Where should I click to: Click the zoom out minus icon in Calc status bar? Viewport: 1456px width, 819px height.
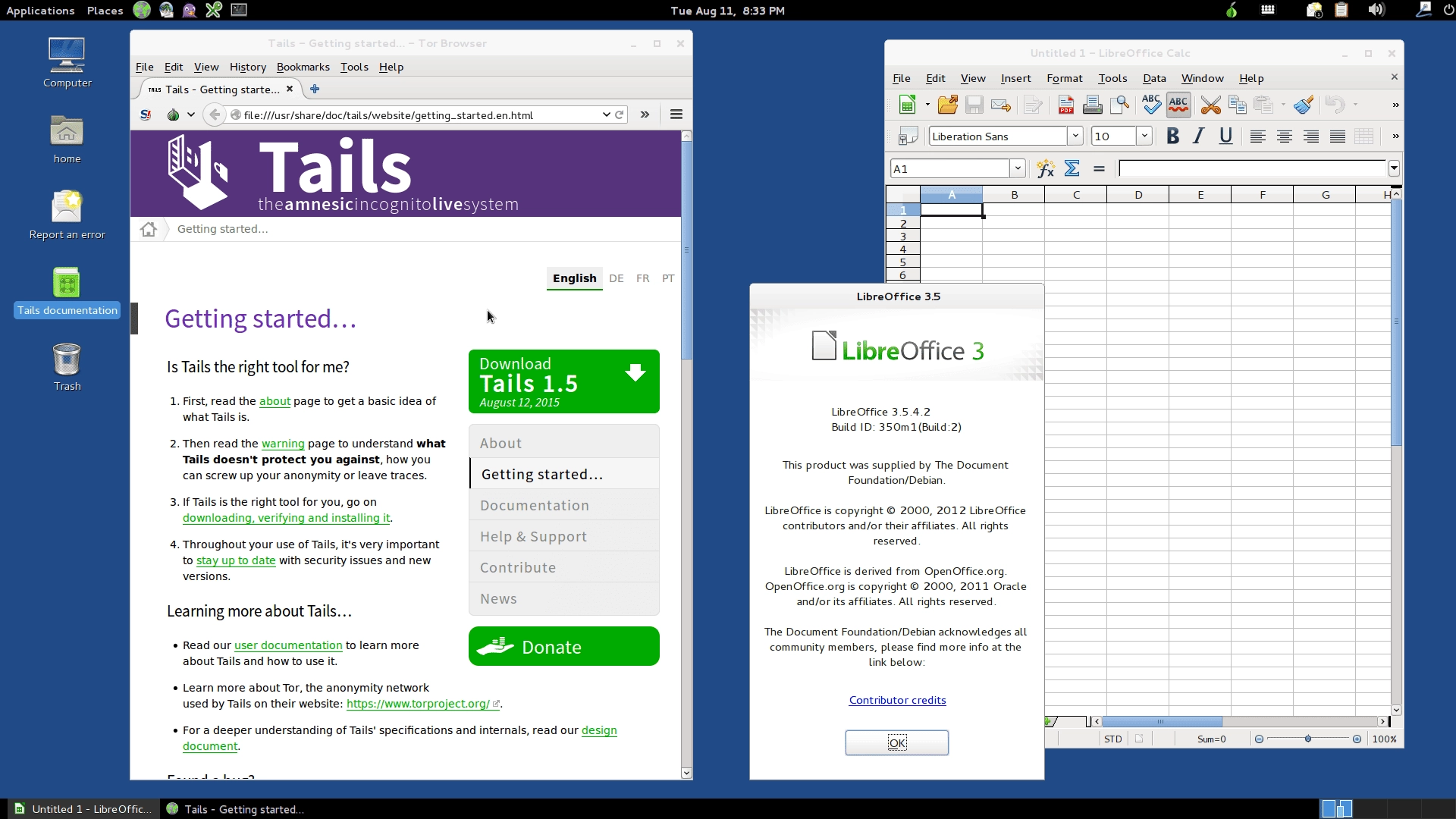1259,739
